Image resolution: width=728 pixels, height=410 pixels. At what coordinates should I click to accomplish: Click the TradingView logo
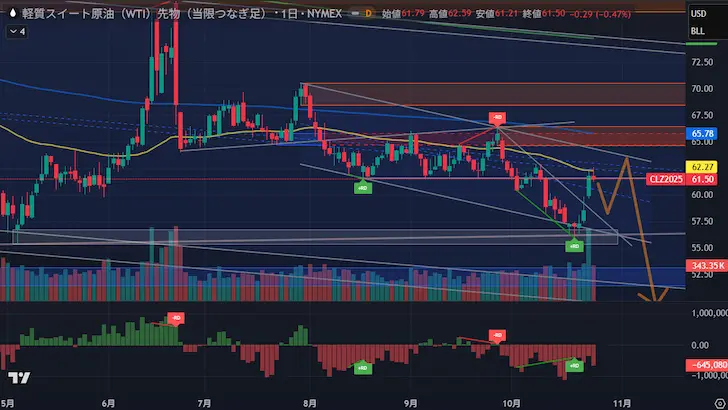pos(16,378)
